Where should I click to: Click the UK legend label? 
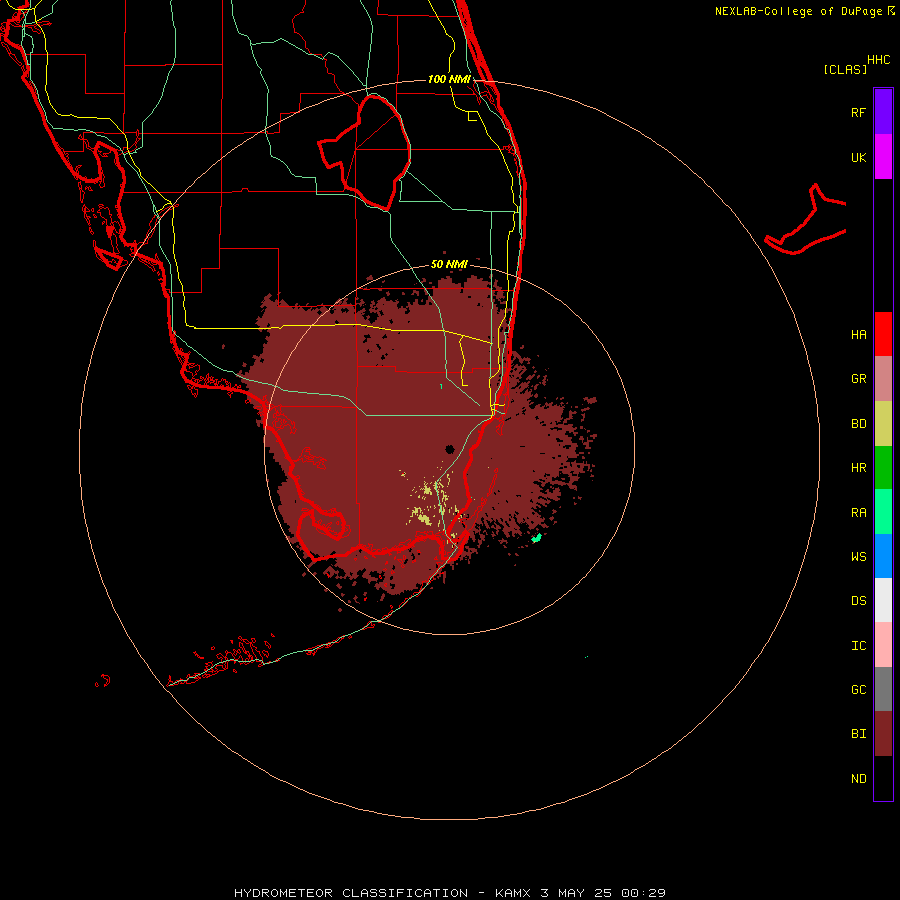coord(858,157)
